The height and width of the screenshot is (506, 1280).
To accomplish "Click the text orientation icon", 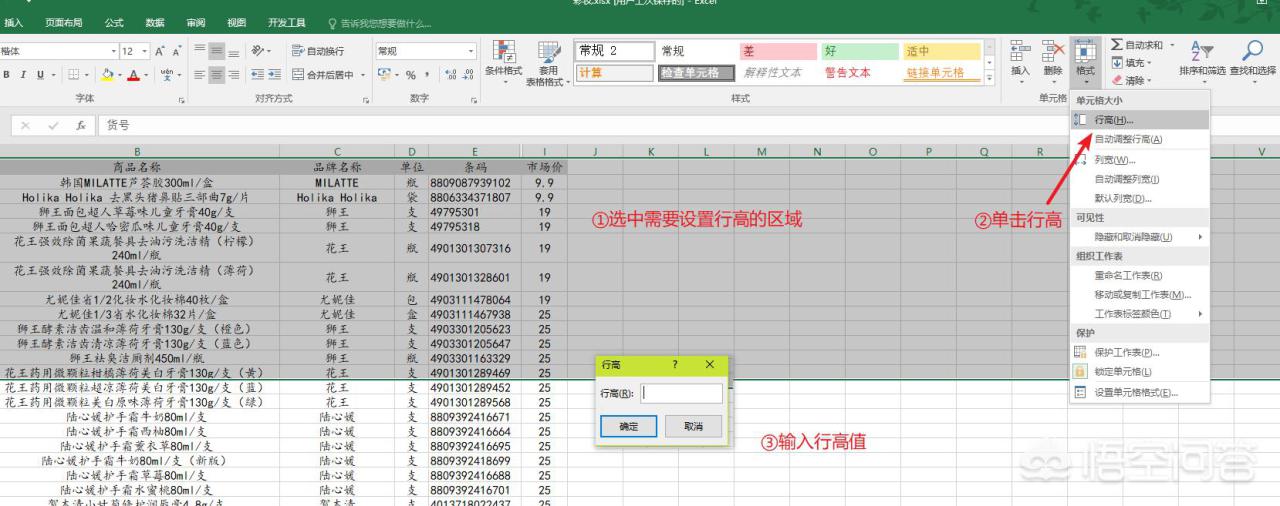I will (258, 51).
